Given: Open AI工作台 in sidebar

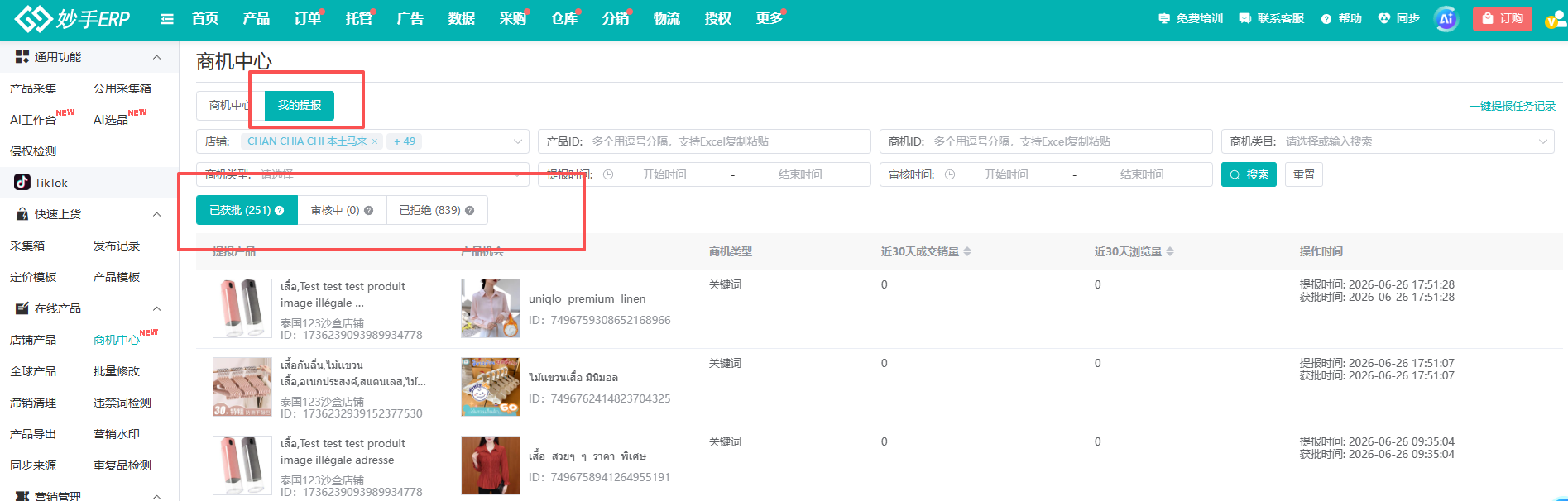Looking at the screenshot, I should (33, 120).
